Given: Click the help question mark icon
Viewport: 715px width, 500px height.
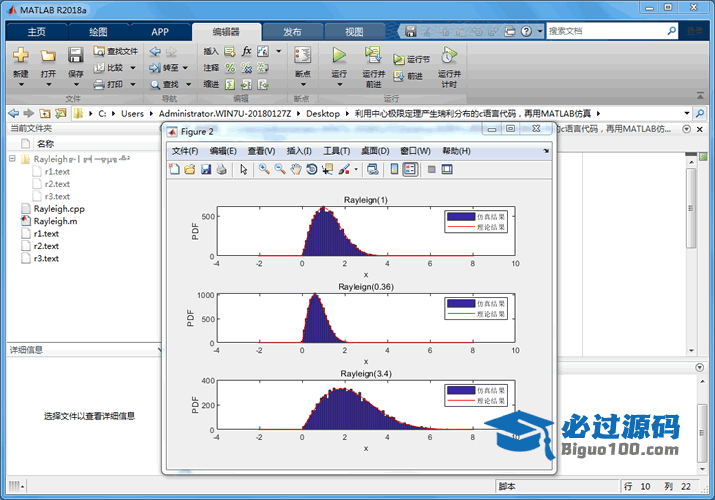Looking at the screenshot, I should pyautogui.click(x=526, y=31).
